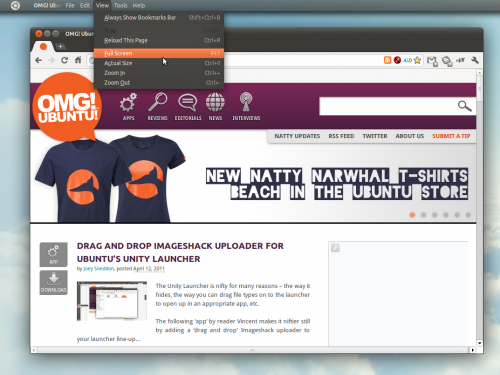Image resolution: width=500 pixels, height=375 pixels.
Task: Click the browser back arrow
Action: (x=39, y=60)
